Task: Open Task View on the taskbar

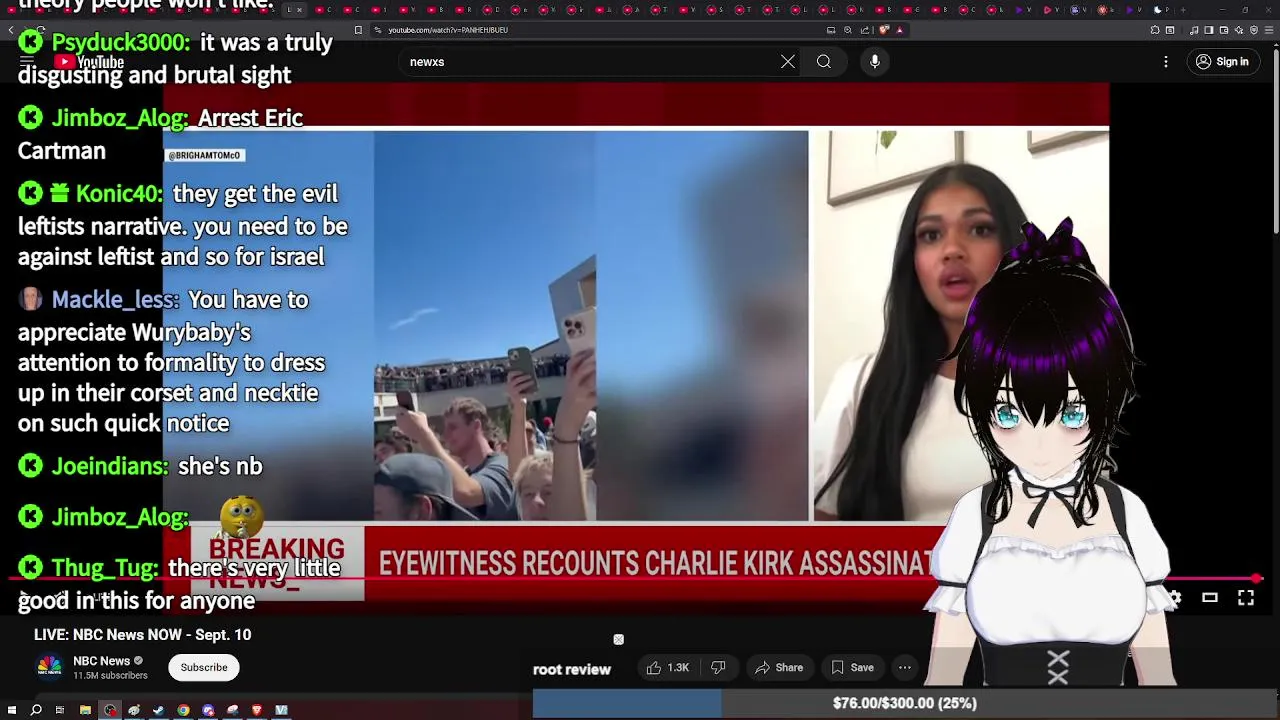Action: pyautogui.click(x=60, y=710)
